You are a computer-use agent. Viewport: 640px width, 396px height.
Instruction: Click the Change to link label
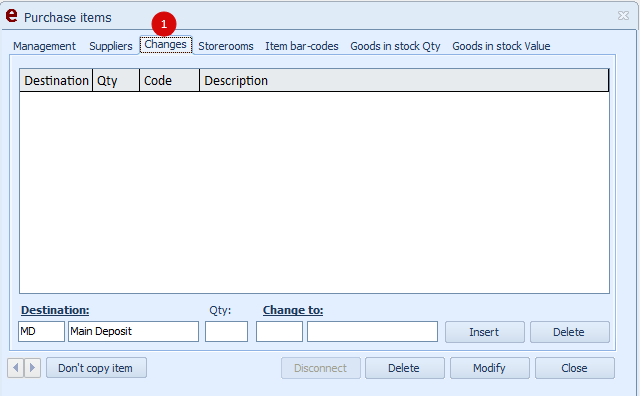coord(293,310)
